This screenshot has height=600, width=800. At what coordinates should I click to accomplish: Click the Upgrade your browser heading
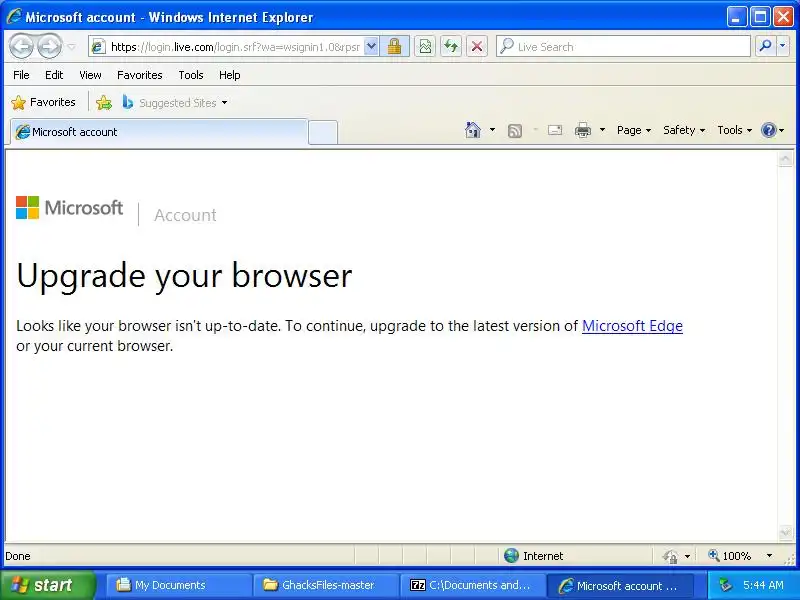click(184, 276)
